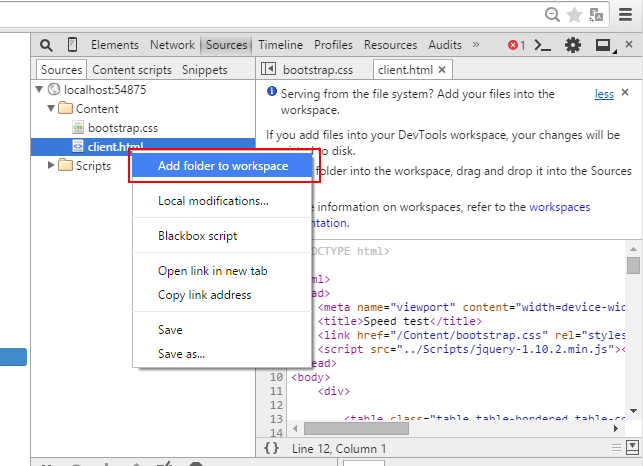Click horizontal scrollbar thumb in editor
This screenshot has width=643, height=466.
click(x=356, y=428)
